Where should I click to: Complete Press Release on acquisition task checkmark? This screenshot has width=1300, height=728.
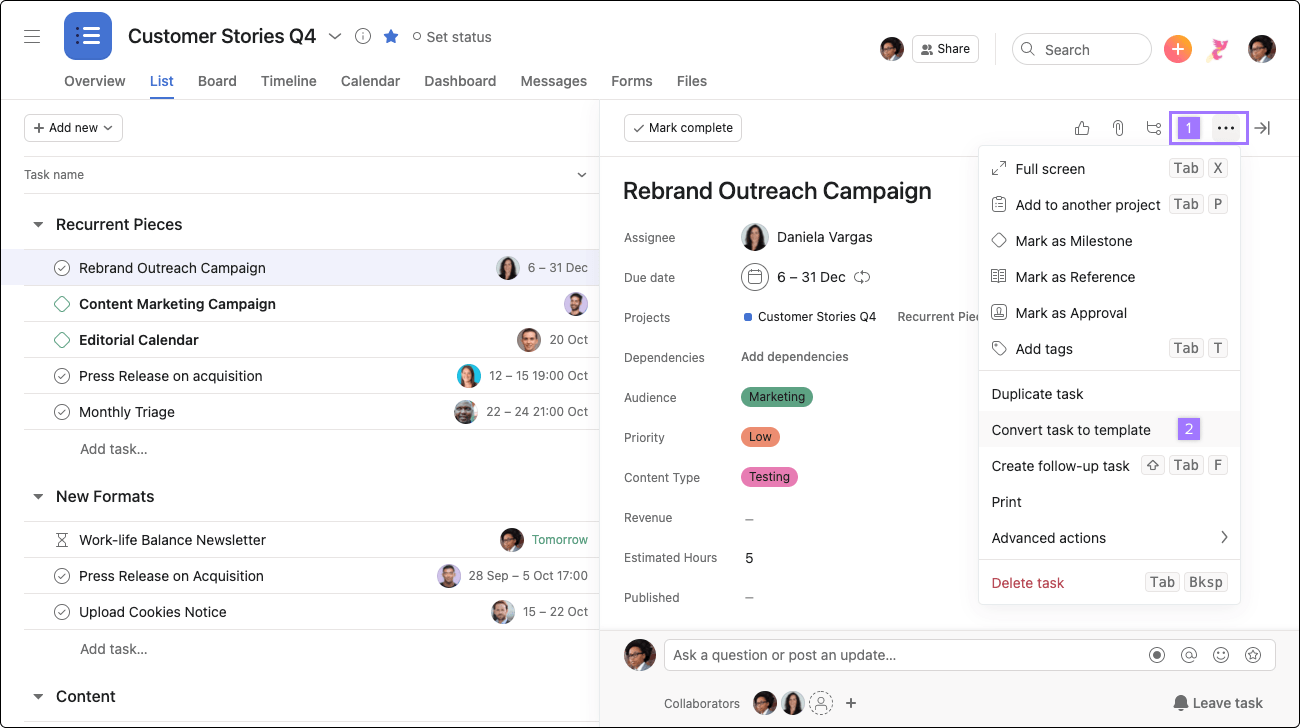pos(62,376)
